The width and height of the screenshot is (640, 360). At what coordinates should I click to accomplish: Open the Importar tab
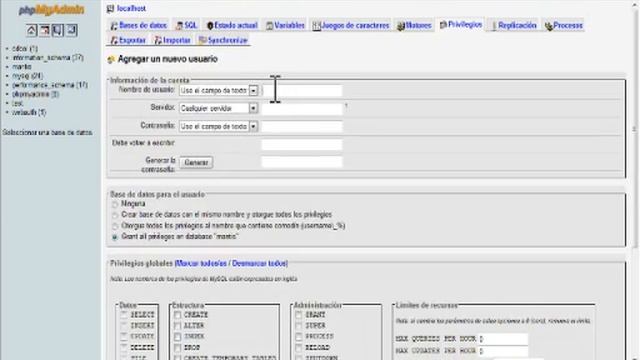pyautogui.click(x=172, y=40)
